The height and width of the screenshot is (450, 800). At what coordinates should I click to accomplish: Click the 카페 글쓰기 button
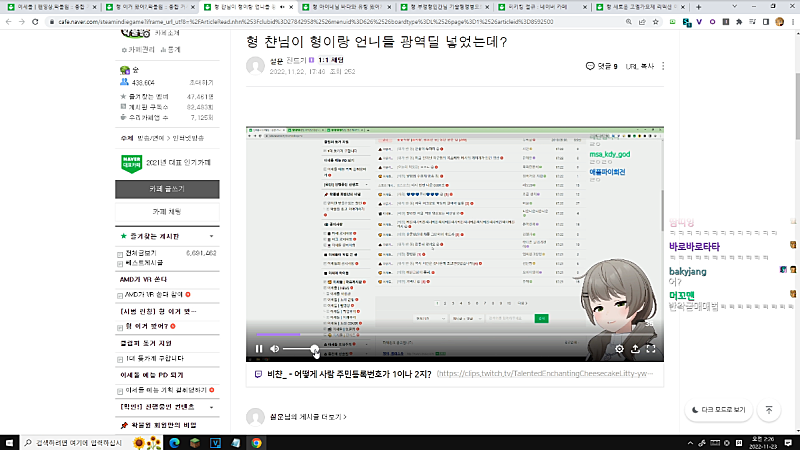coord(167,189)
